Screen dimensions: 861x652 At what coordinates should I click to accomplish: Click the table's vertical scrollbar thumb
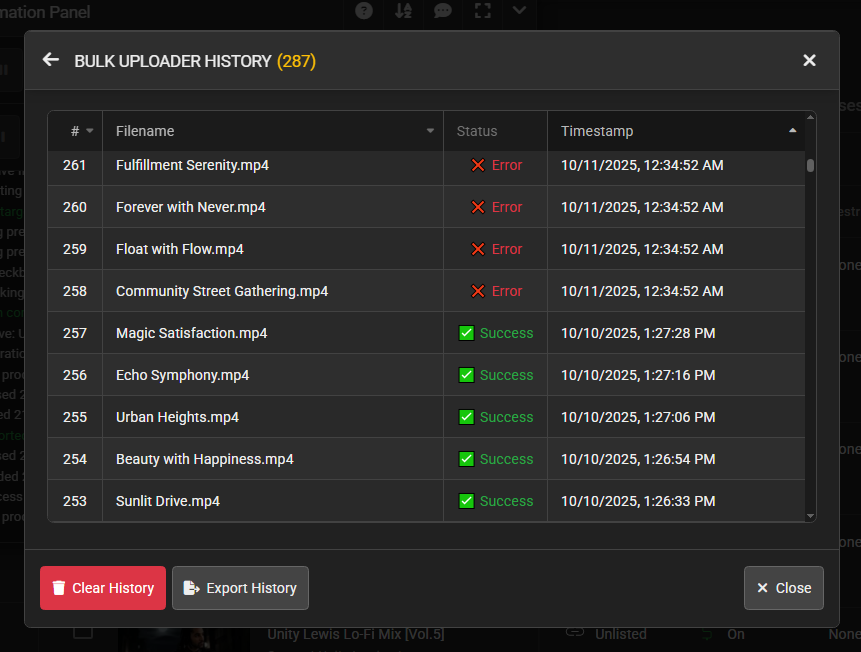[810, 165]
